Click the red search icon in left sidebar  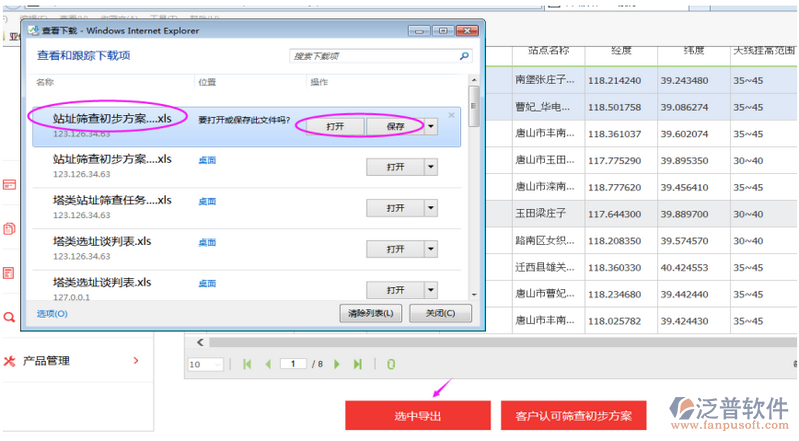[9, 317]
